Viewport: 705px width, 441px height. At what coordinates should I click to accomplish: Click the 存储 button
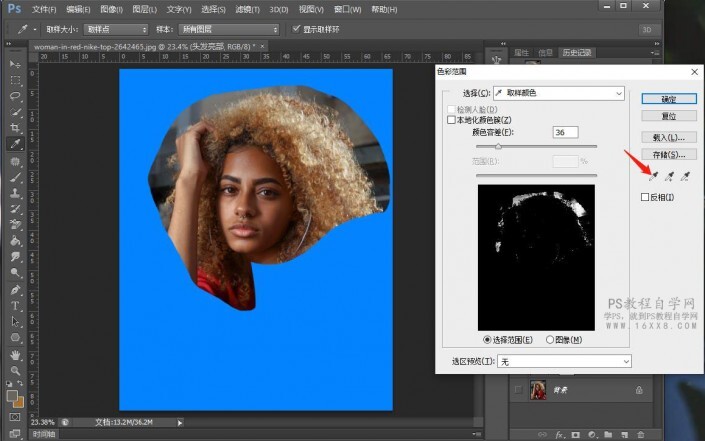tap(668, 155)
